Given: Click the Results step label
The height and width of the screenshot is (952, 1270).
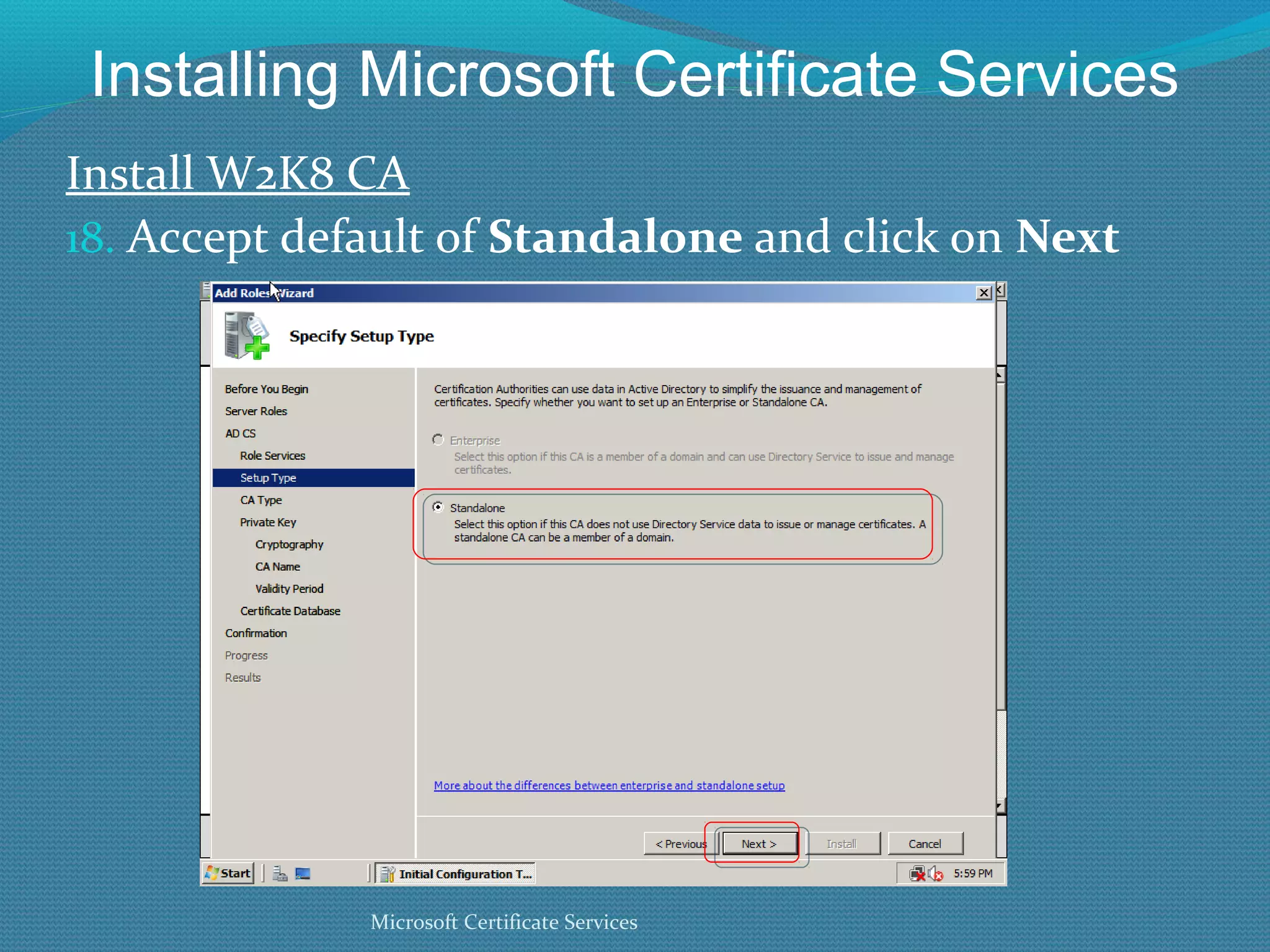Looking at the screenshot, I should pyautogui.click(x=243, y=677).
